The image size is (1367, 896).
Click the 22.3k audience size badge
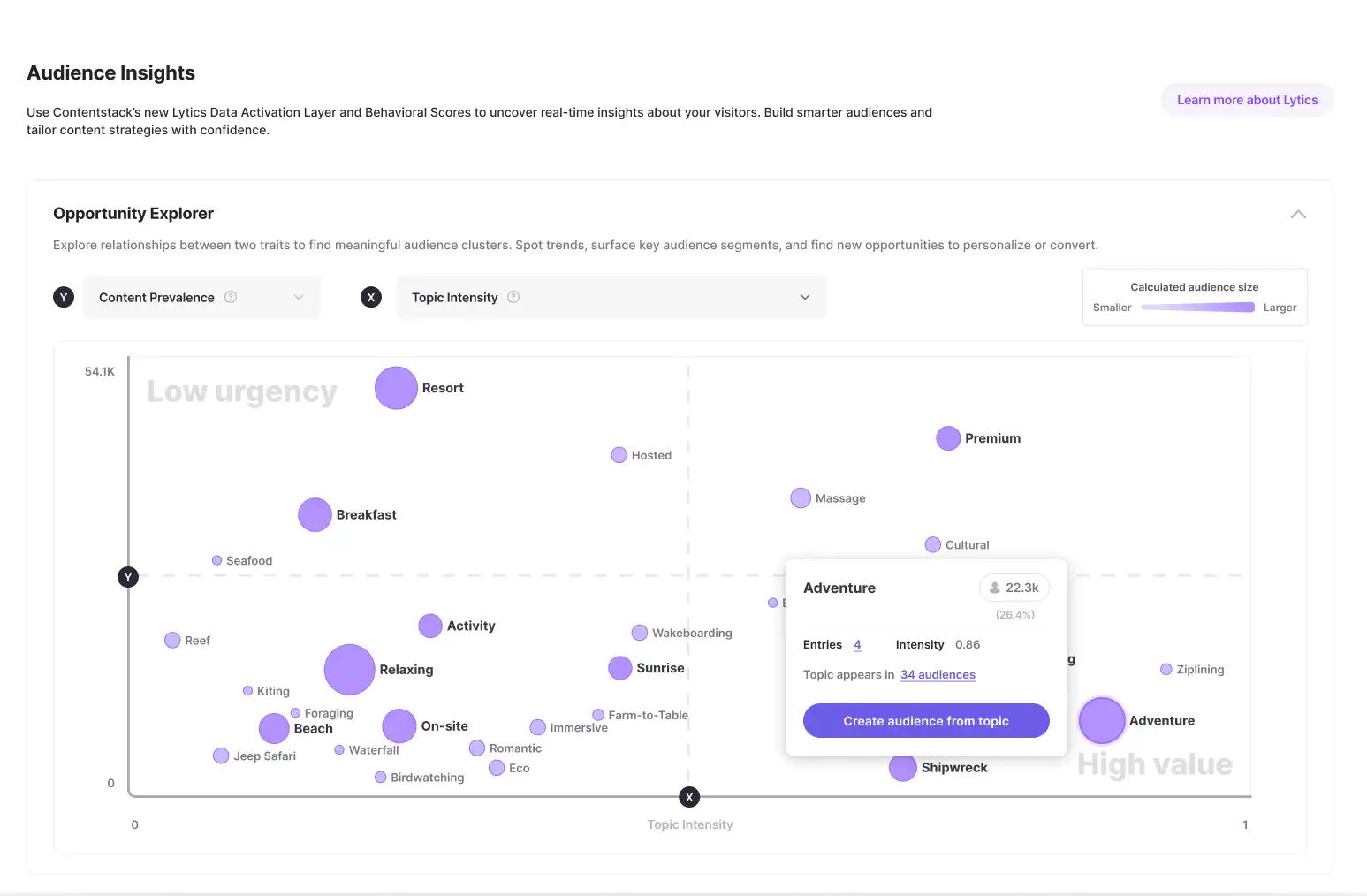coord(1014,588)
